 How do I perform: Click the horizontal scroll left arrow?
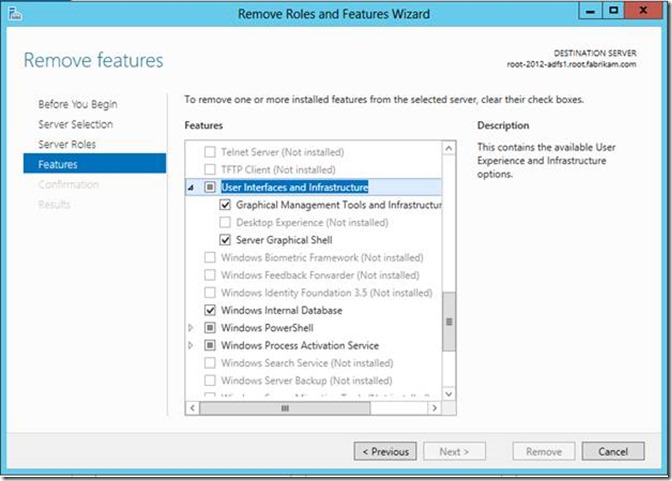(x=192, y=408)
